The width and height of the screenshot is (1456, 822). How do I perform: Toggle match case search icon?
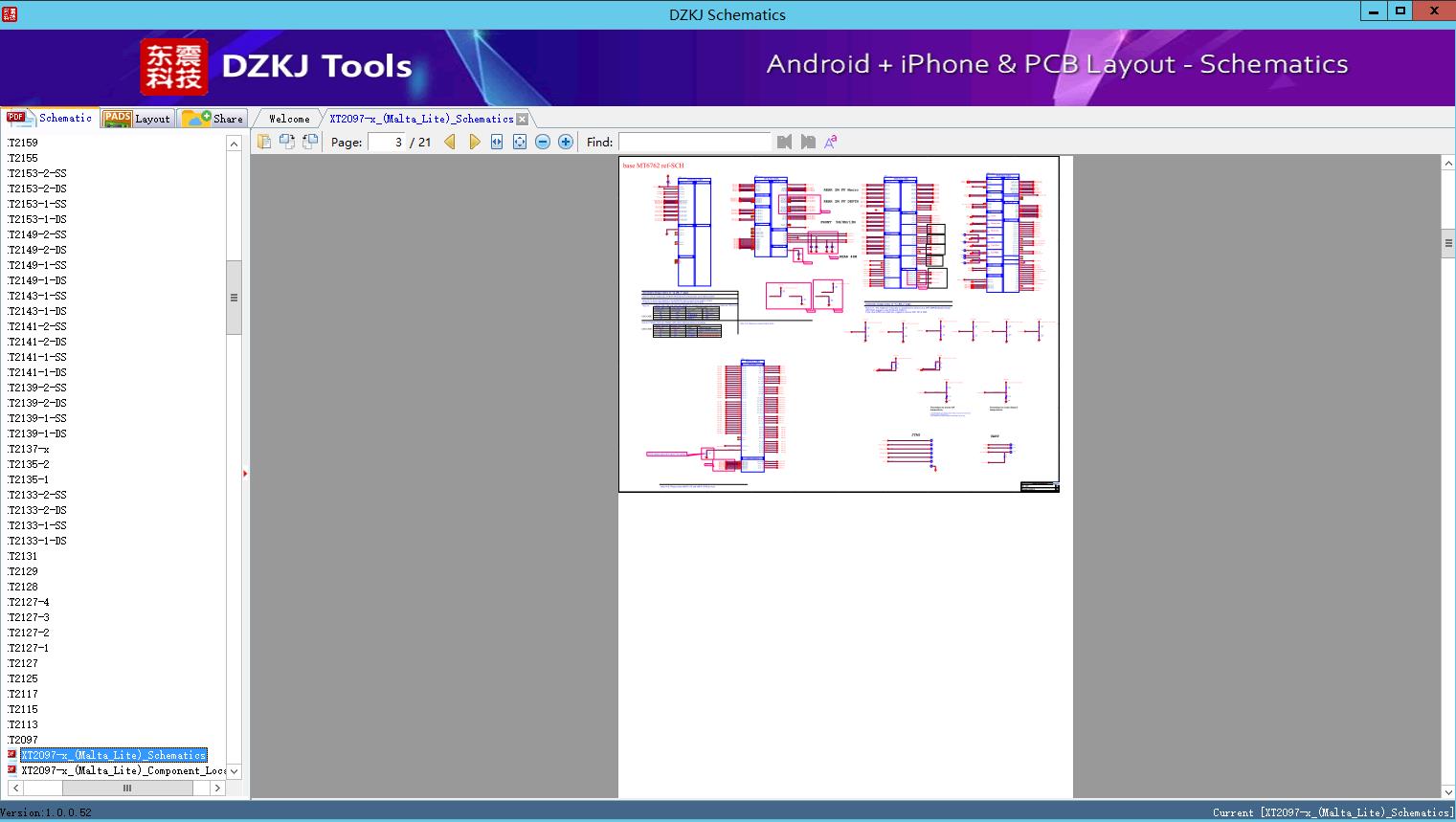[x=831, y=142]
